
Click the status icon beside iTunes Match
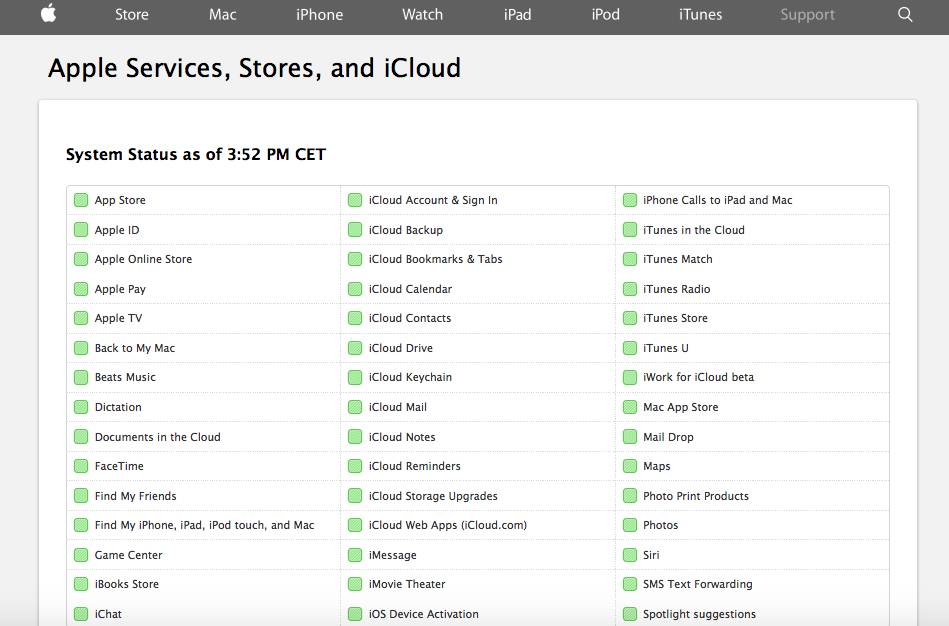tap(630, 260)
